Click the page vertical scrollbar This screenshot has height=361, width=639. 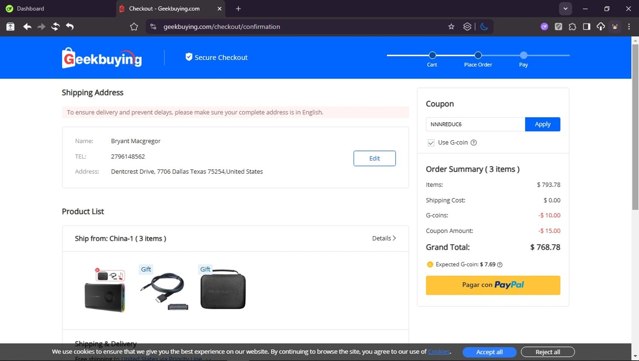pyautogui.click(x=635, y=127)
